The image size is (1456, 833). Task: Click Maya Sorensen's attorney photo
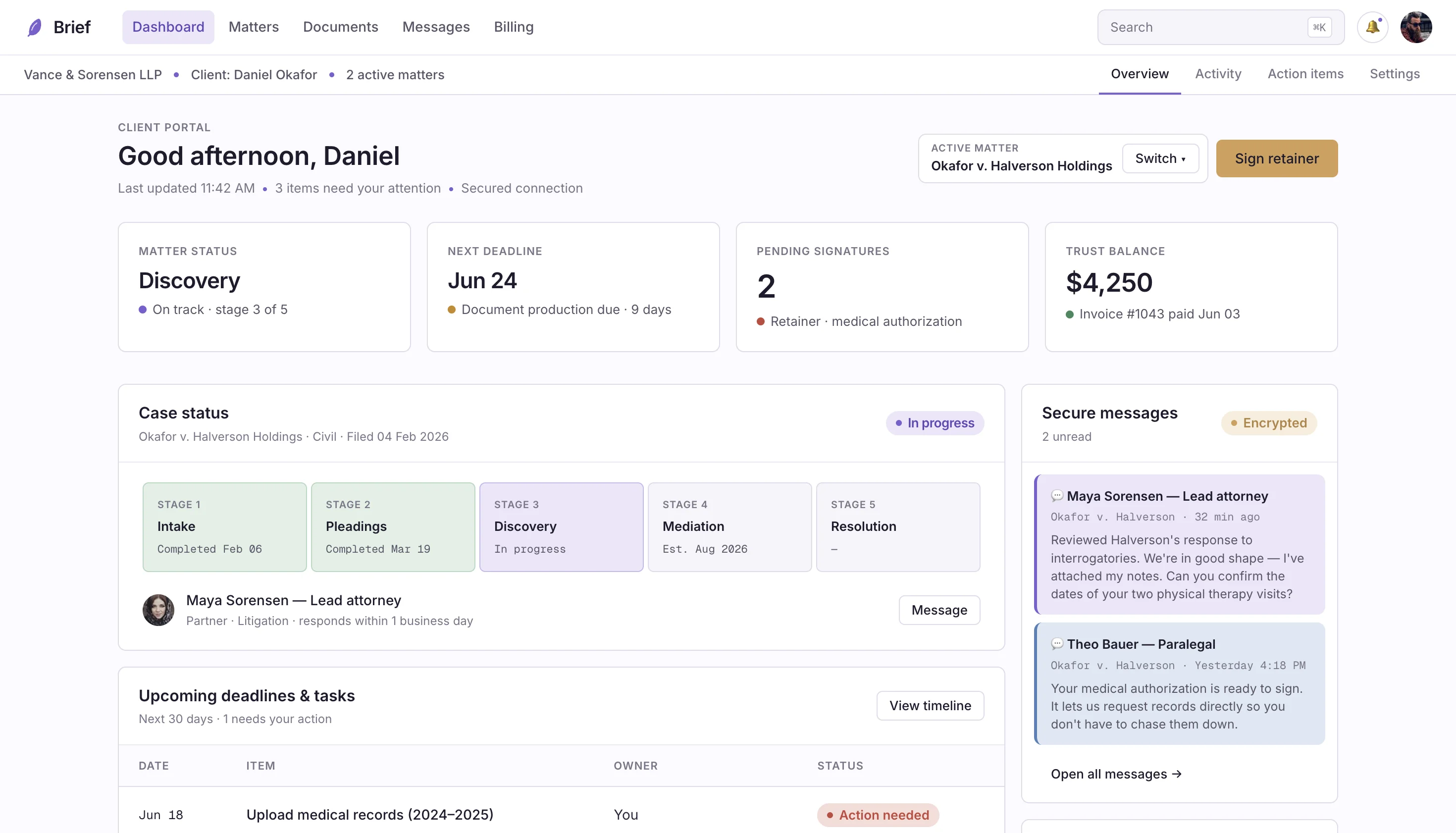pyautogui.click(x=158, y=610)
